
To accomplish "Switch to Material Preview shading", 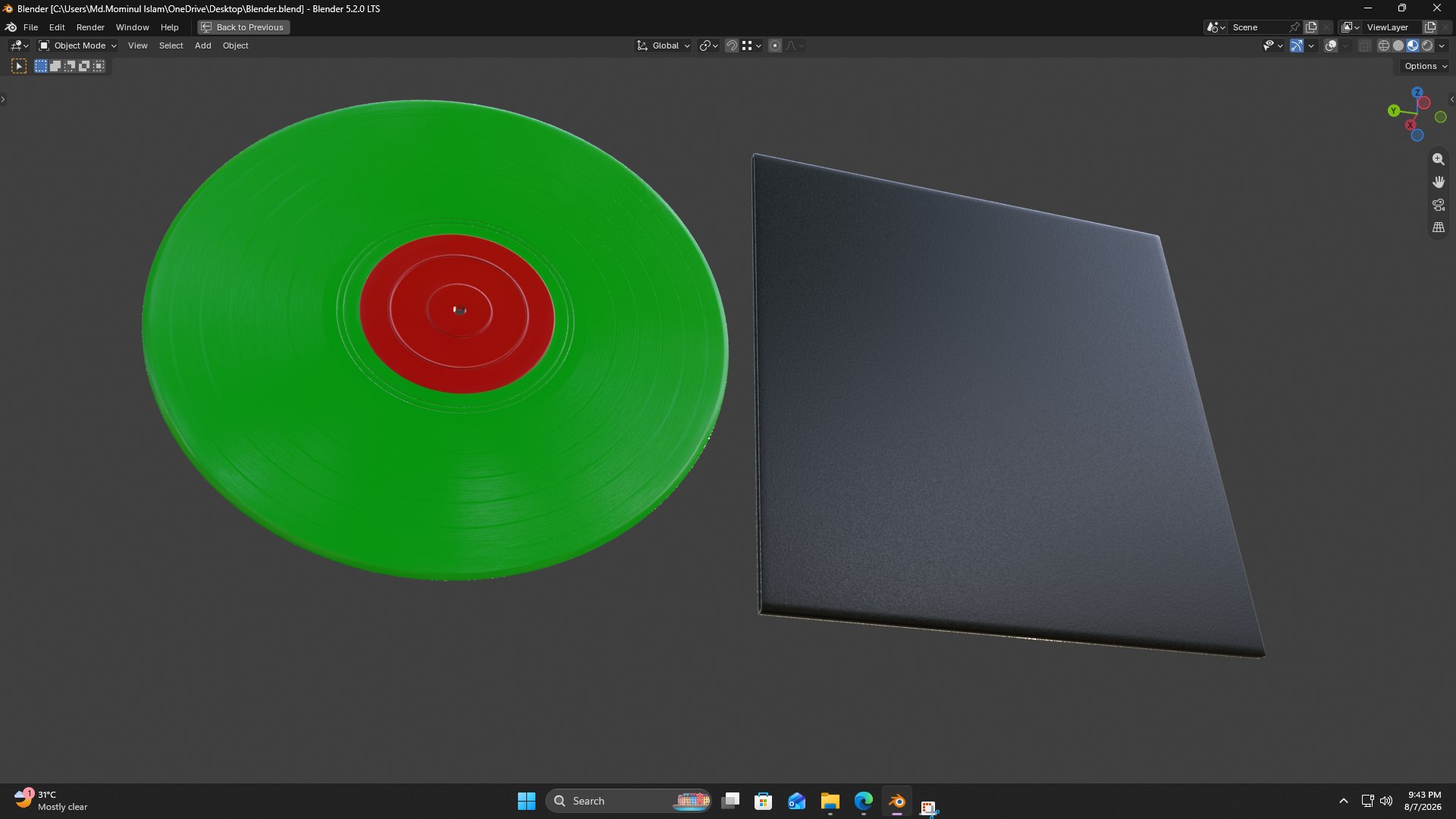I will pyautogui.click(x=1413, y=45).
